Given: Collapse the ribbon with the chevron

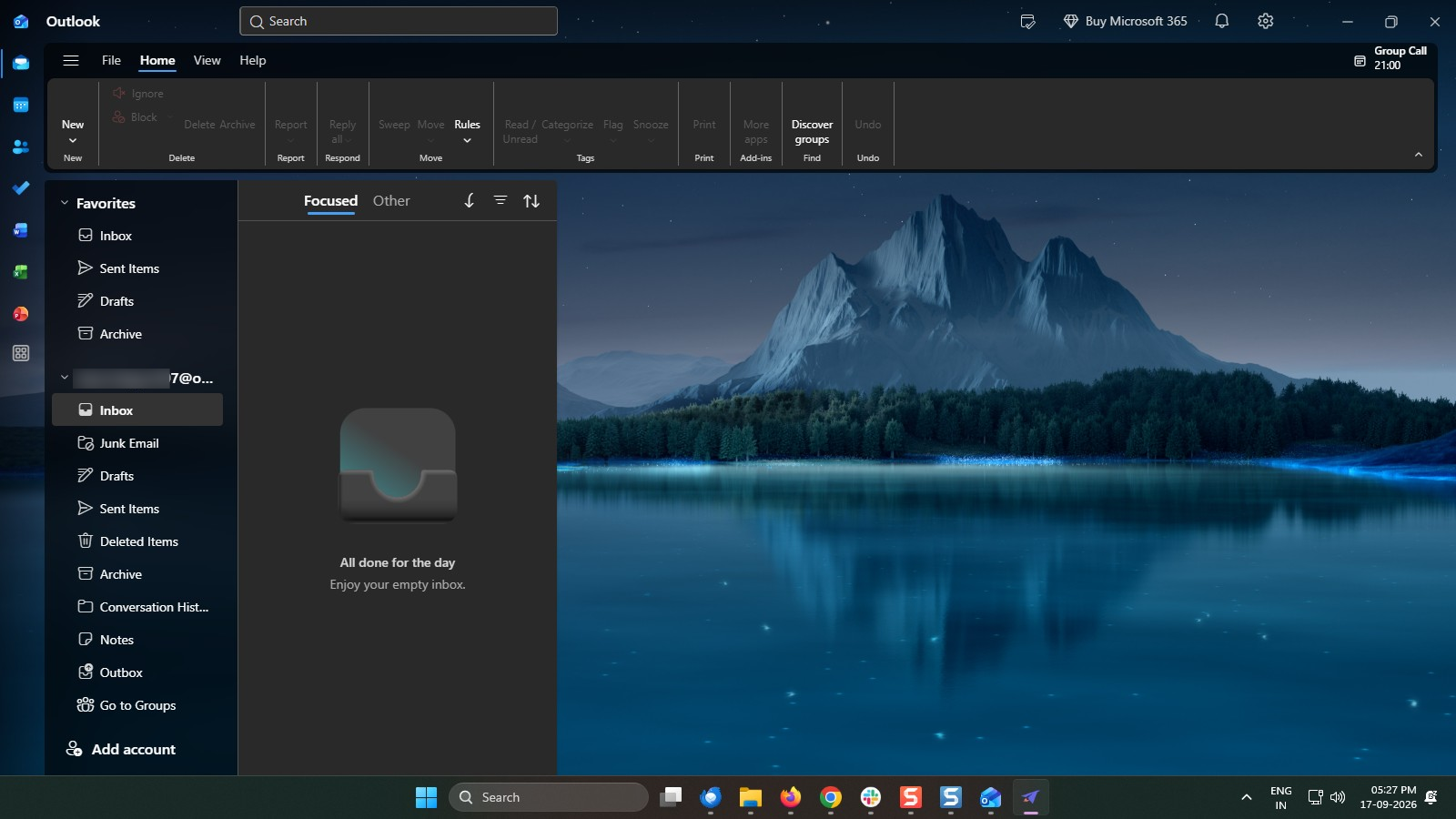Looking at the screenshot, I should (x=1418, y=155).
